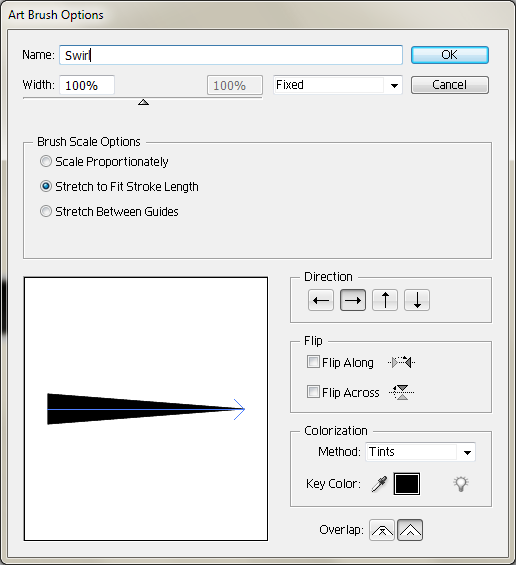This screenshot has width=516, height=565.
Task: Open the Colorization Method Tints dropdown
Action: pyautogui.click(x=421, y=452)
